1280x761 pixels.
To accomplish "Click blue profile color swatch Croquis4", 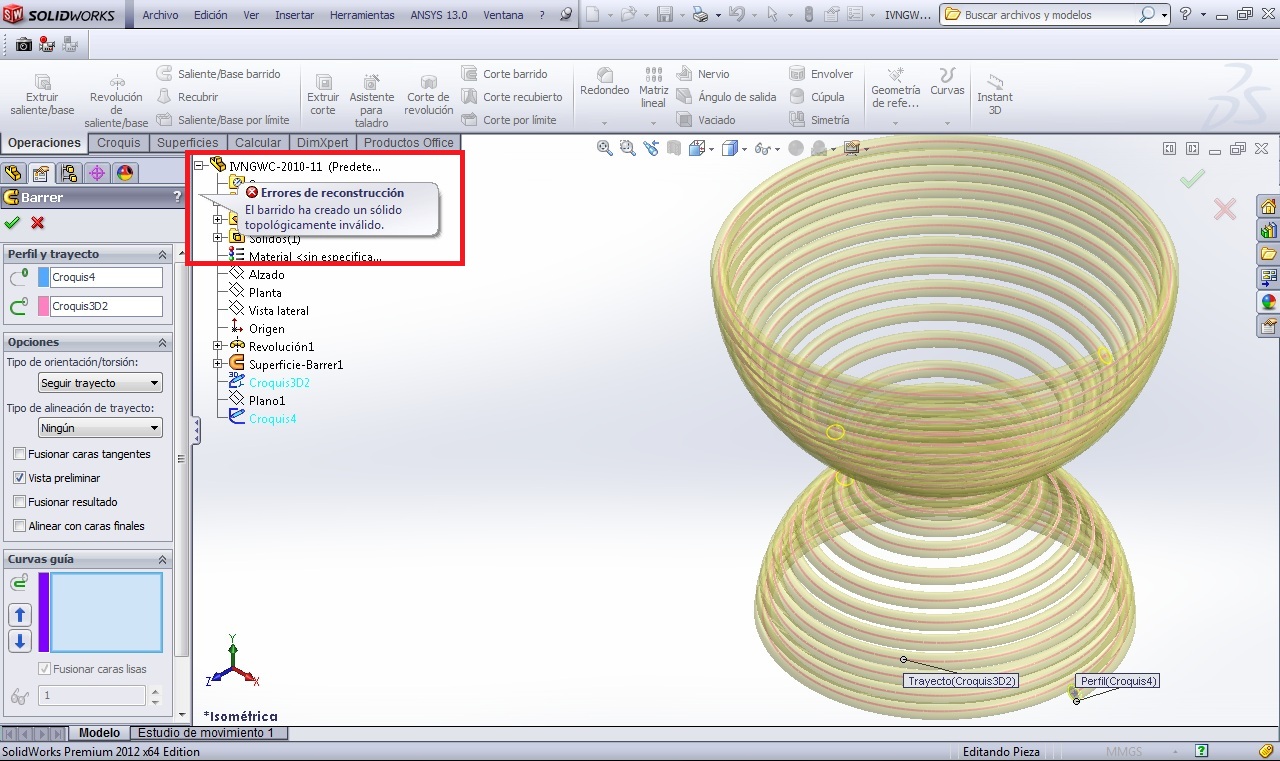I will 43,277.
